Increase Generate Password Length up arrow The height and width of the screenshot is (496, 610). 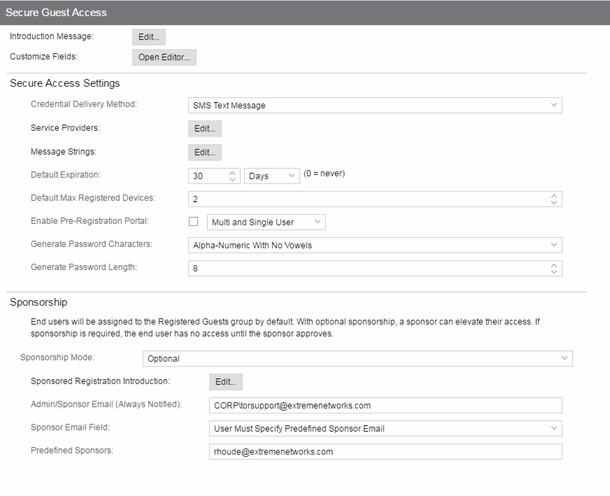(554, 265)
